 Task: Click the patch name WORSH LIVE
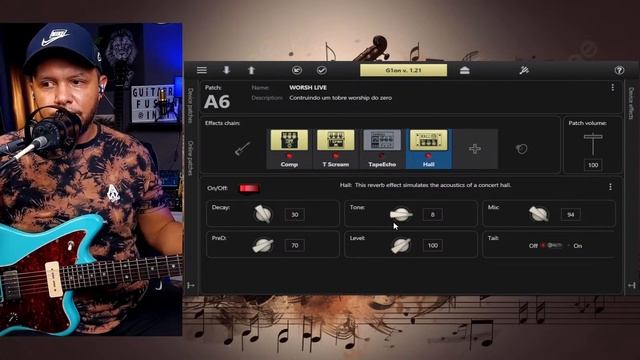[x=308, y=87]
